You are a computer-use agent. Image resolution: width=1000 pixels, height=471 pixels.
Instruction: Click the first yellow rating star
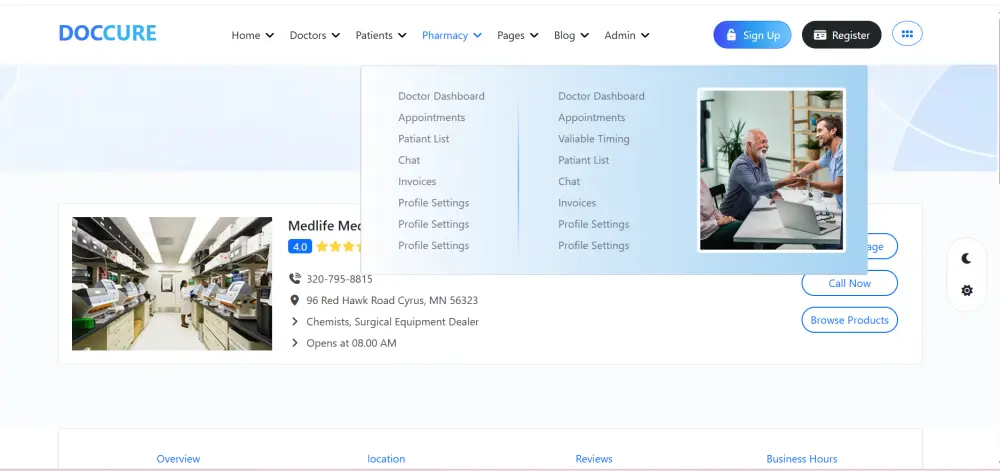[x=322, y=246]
